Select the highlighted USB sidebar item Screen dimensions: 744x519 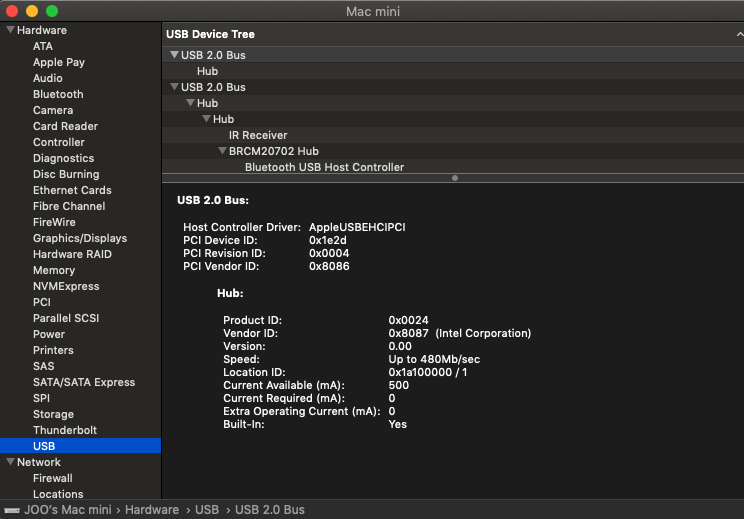pos(80,445)
